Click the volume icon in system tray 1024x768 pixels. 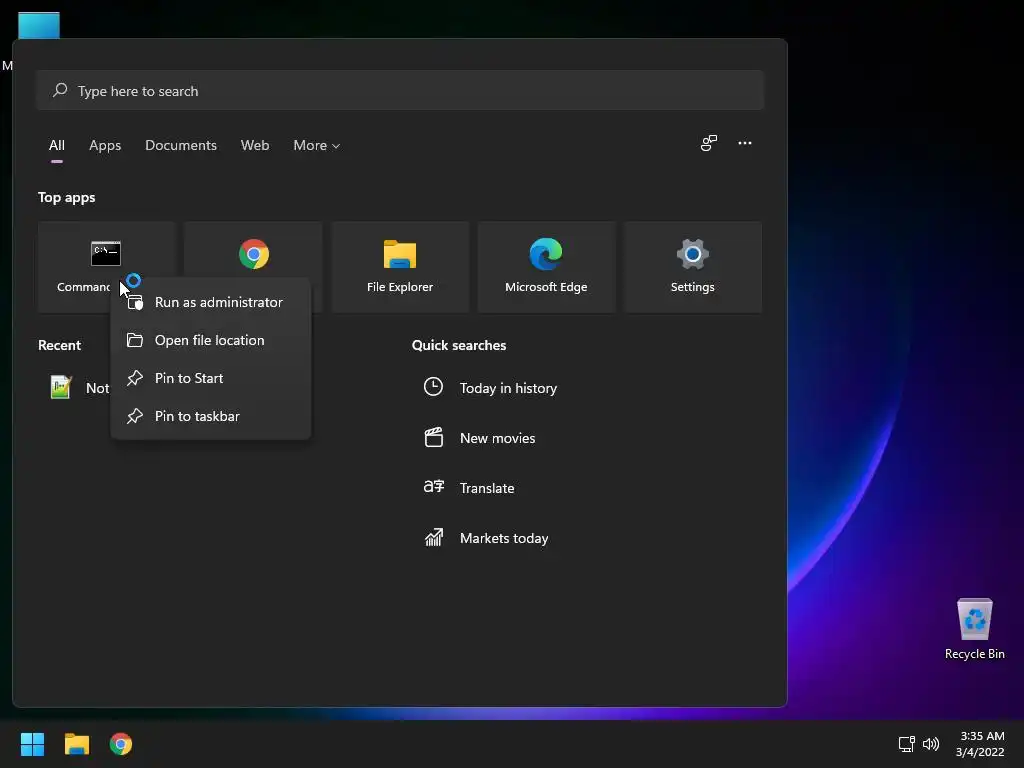click(x=931, y=744)
